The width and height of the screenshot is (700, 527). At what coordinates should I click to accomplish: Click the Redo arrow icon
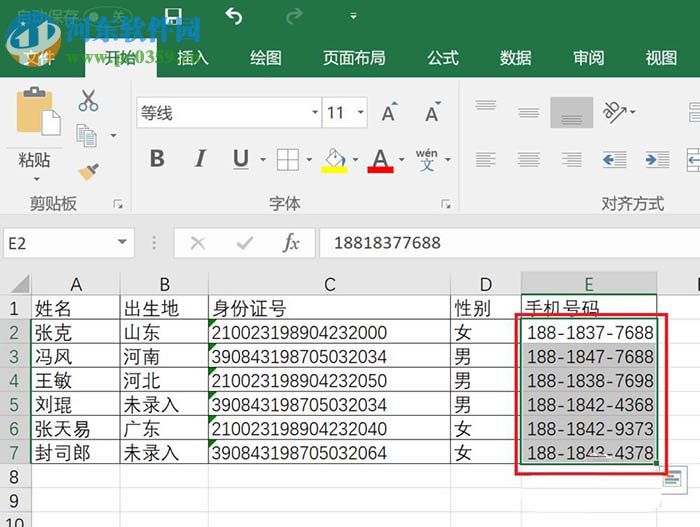[294, 17]
